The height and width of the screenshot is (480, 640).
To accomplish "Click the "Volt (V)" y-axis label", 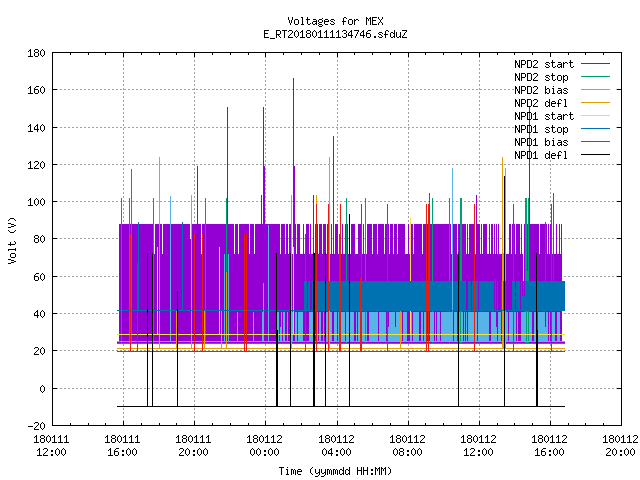I will [12, 240].
